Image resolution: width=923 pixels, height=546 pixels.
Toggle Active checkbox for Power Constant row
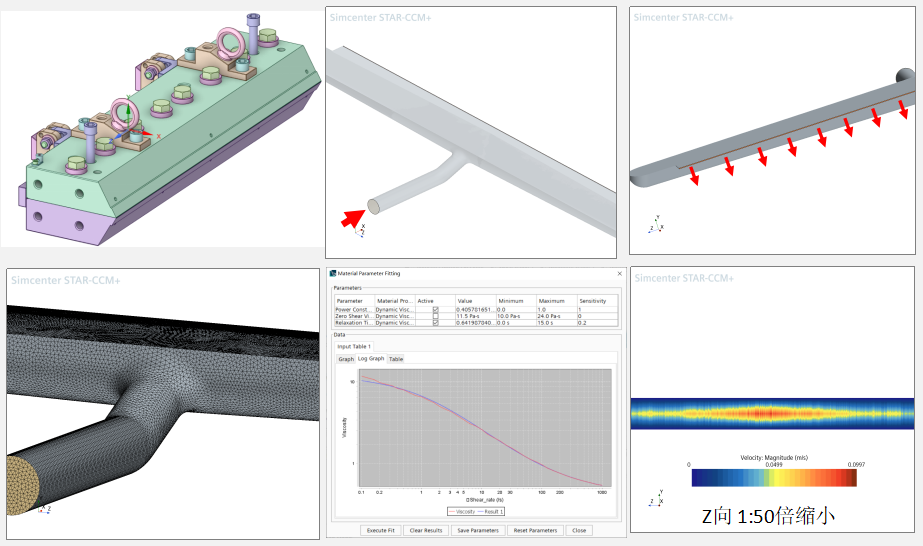(x=435, y=310)
